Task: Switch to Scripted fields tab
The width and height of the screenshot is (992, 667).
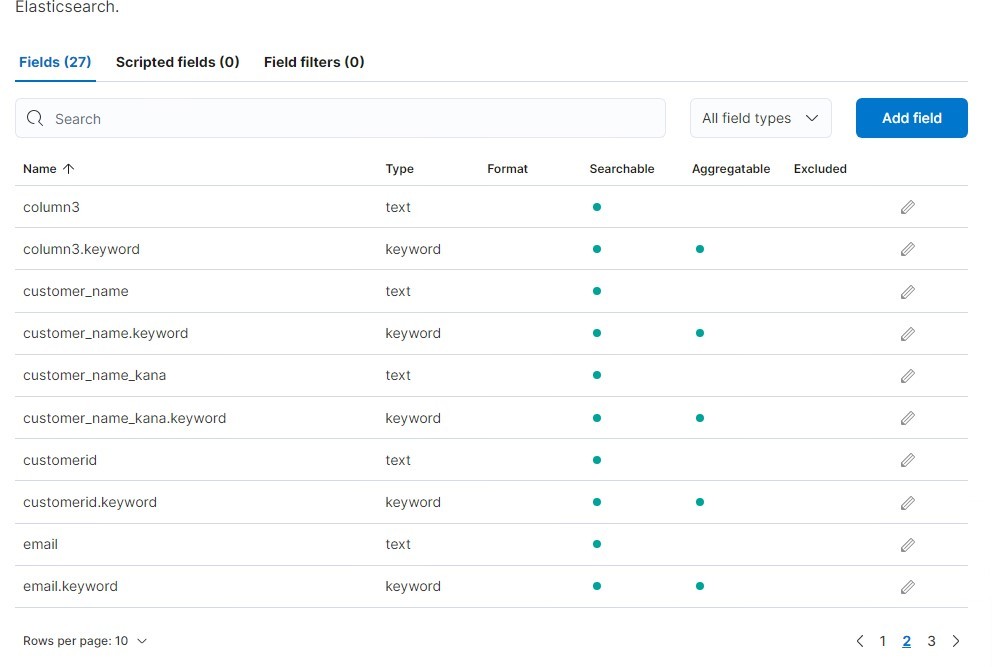Action: click(177, 62)
